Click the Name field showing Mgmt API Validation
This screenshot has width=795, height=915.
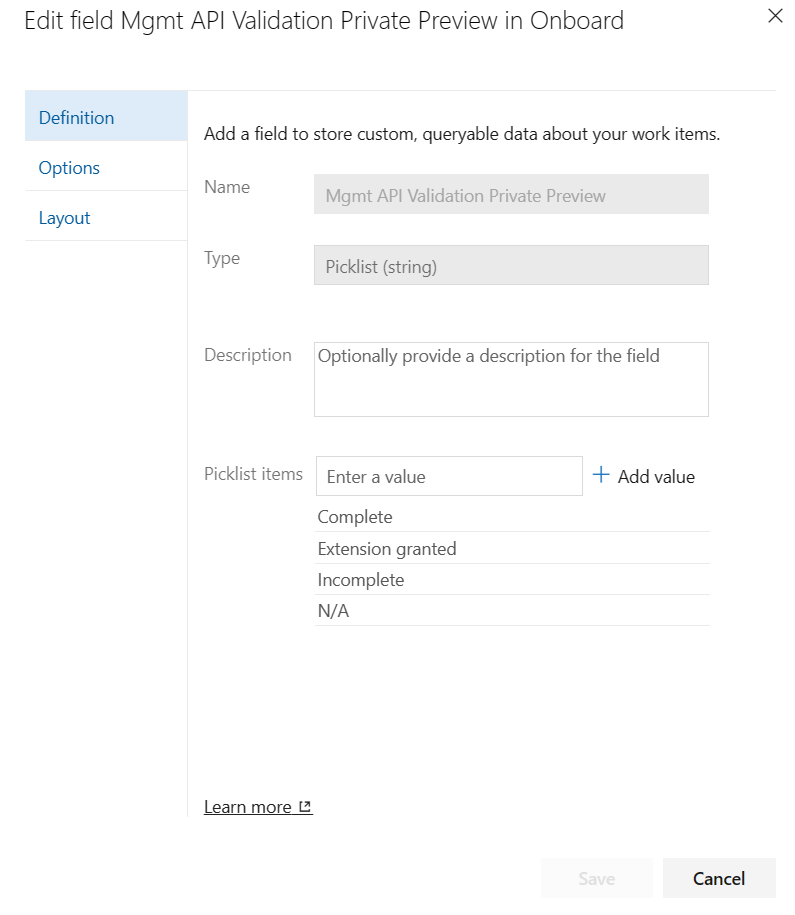[511, 194]
